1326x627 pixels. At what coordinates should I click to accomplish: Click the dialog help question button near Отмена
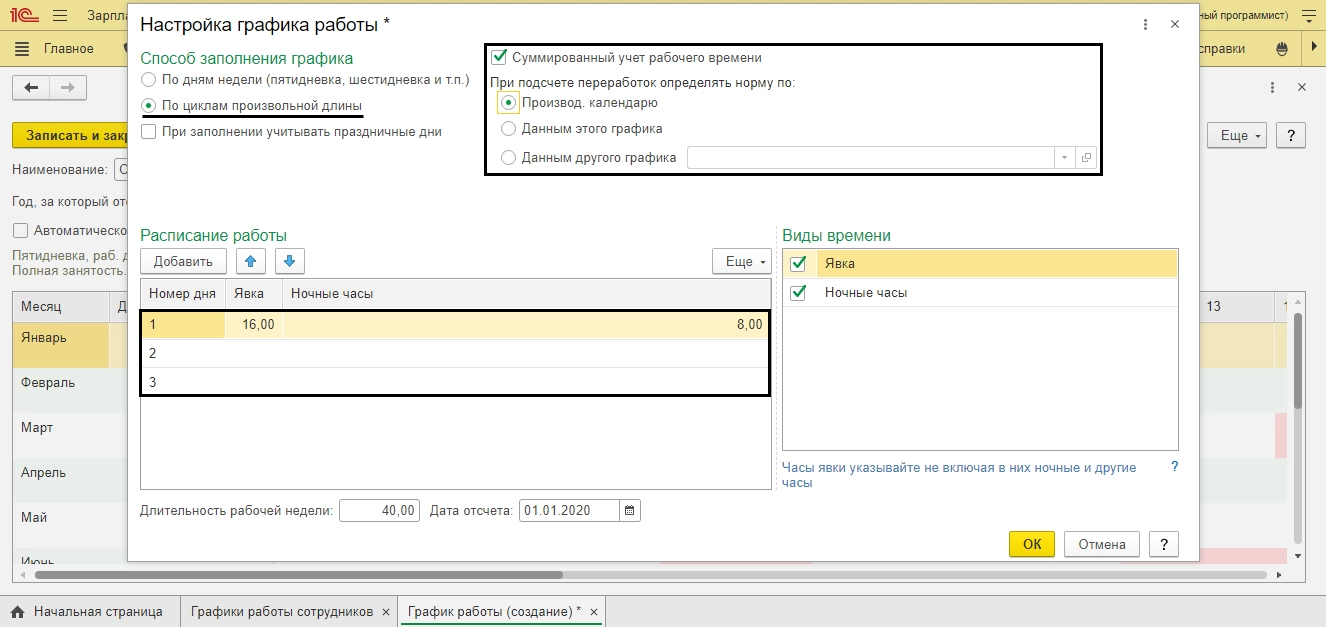(1163, 544)
